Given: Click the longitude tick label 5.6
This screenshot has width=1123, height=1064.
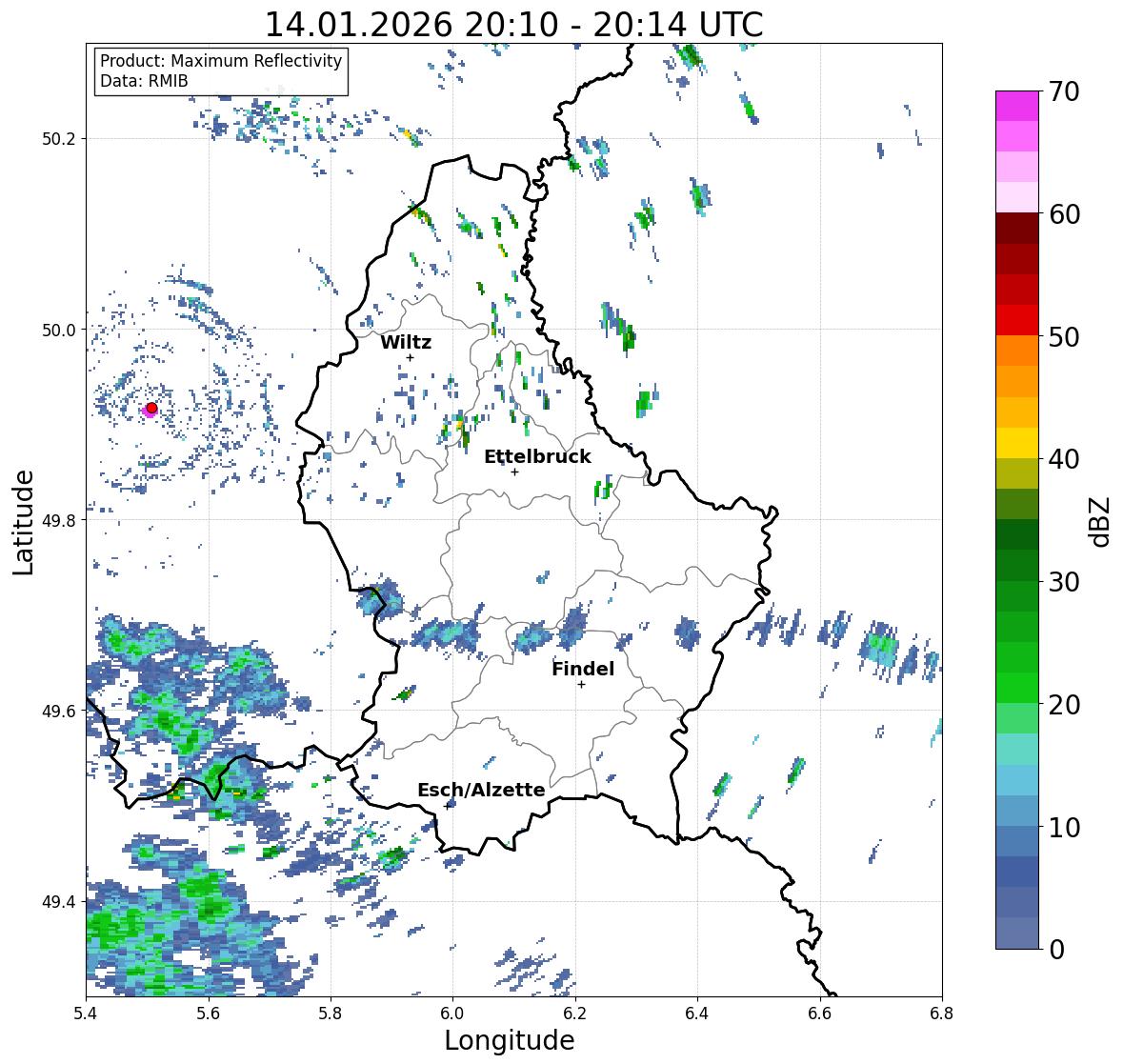Looking at the screenshot, I should [x=208, y=1014].
